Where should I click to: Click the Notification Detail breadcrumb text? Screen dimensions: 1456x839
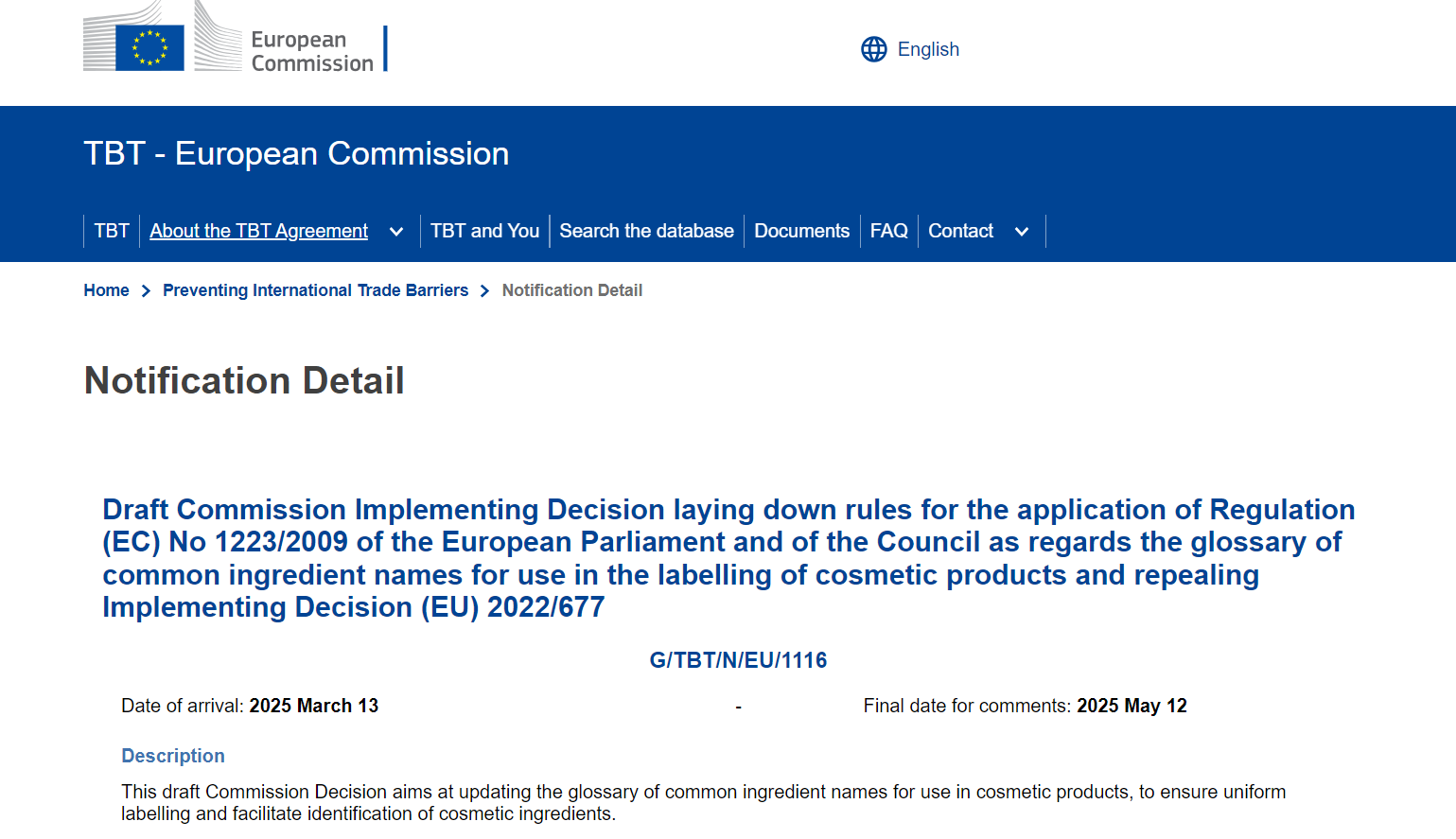(x=571, y=290)
